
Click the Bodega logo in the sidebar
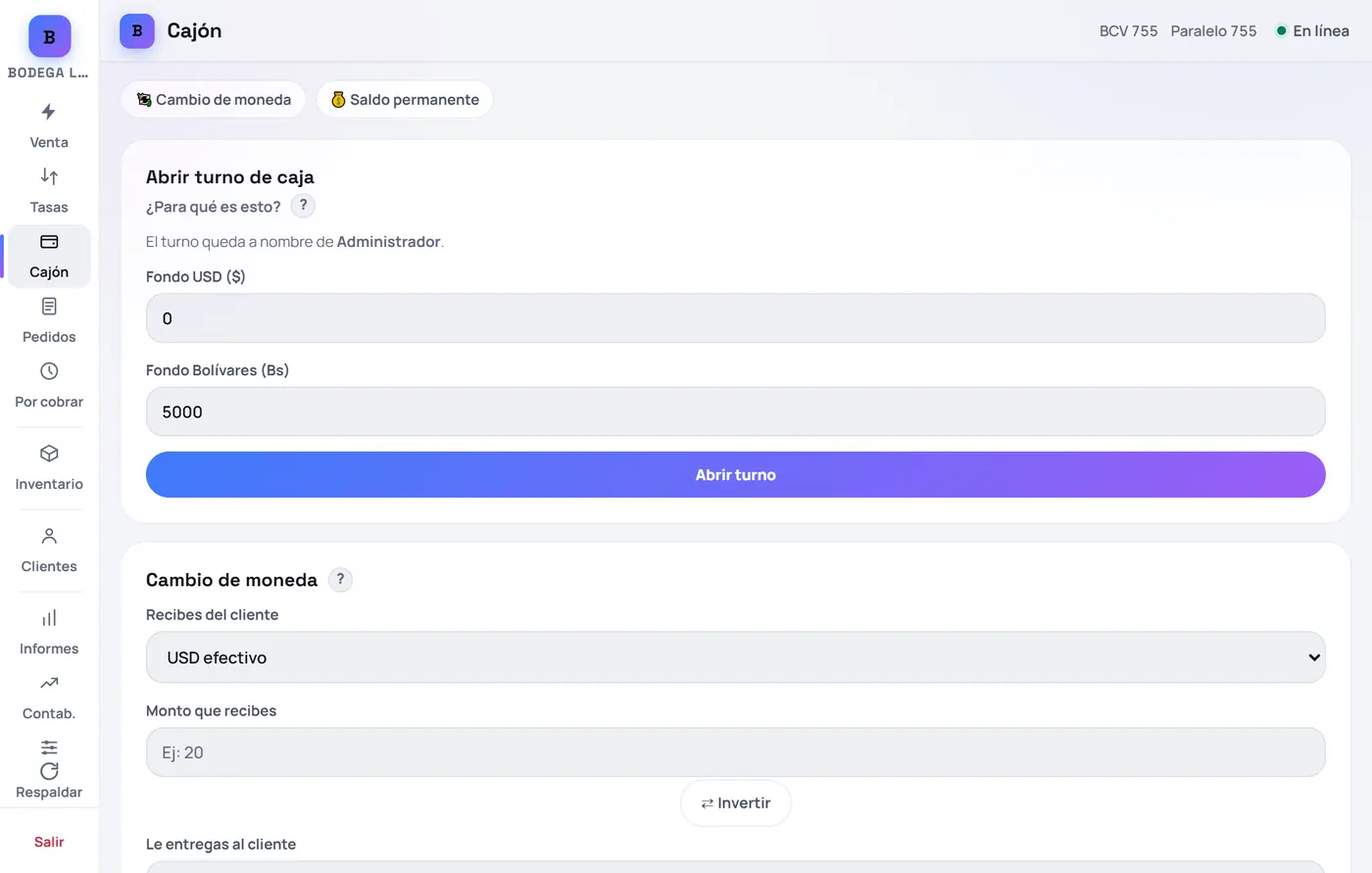[x=49, y=36]
